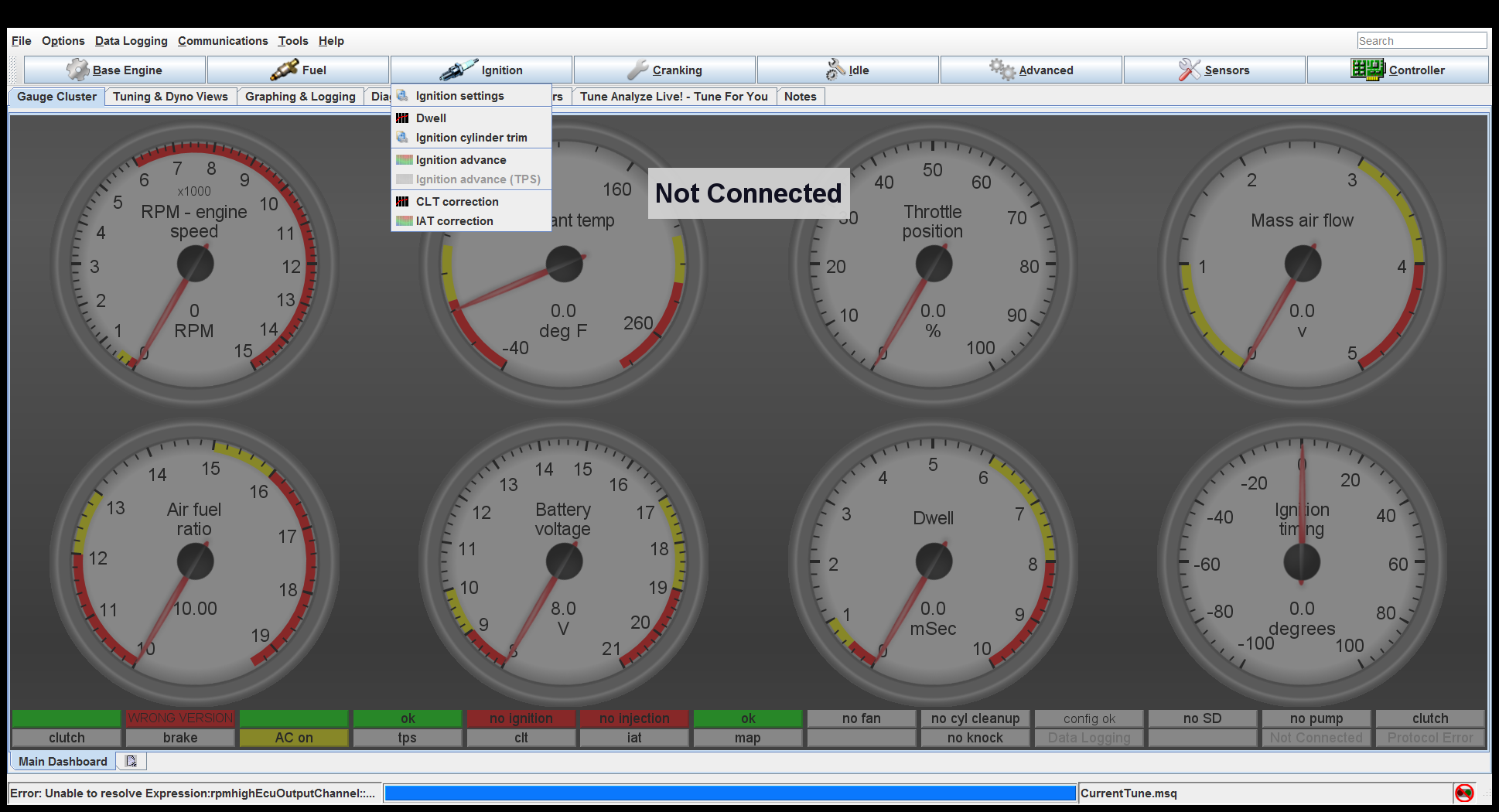The image size is (1499, 812).
Task: Click the Not Connected banner
Action: tap(749, 193)
